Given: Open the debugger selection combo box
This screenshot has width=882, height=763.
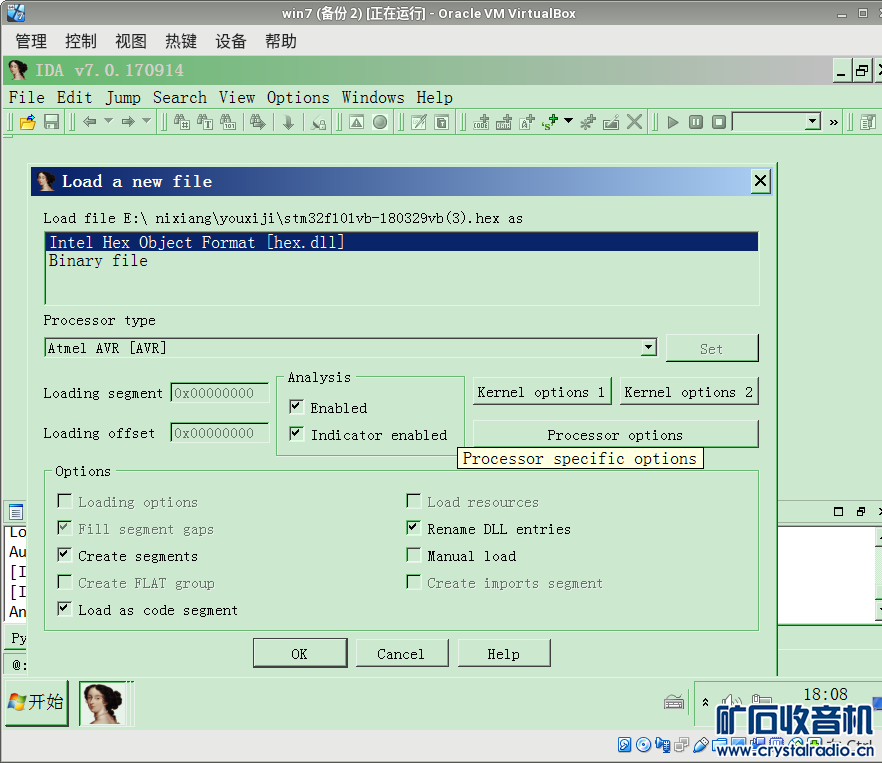Looking at the screenshot, I should [776, 122].
